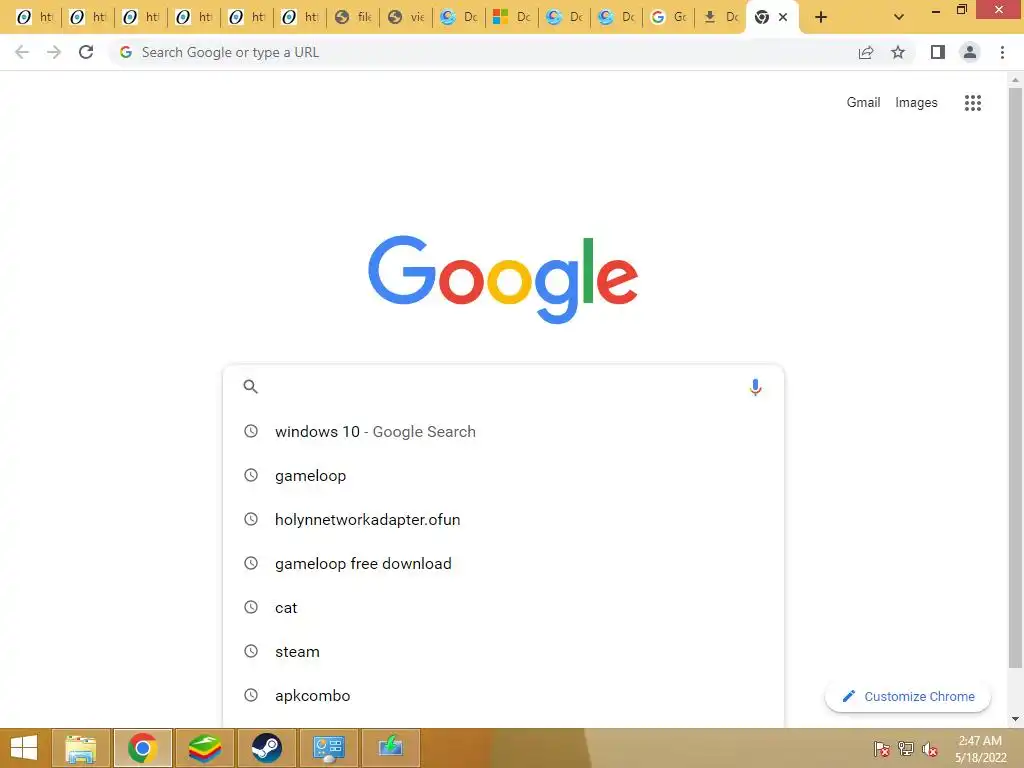Image resolution: width=1024 pixels, height=768 pixels.
Task: Expand the tab search dropdown
Action: point(899,17)
